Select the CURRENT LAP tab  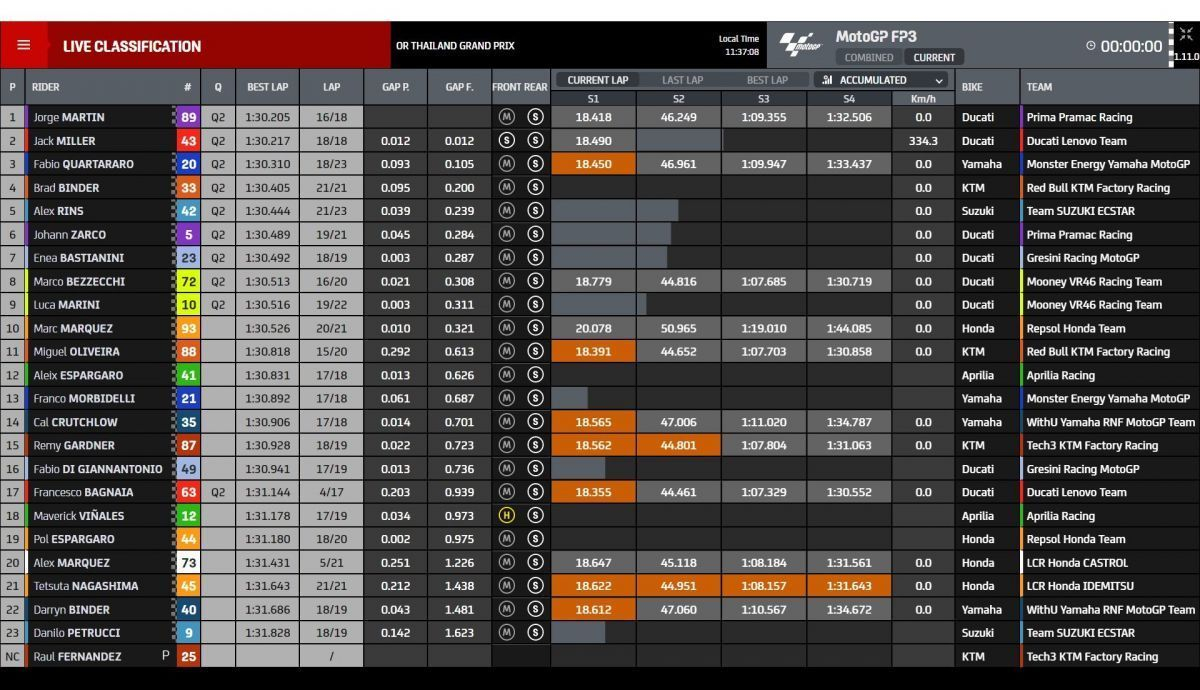(x=597, y=80)
